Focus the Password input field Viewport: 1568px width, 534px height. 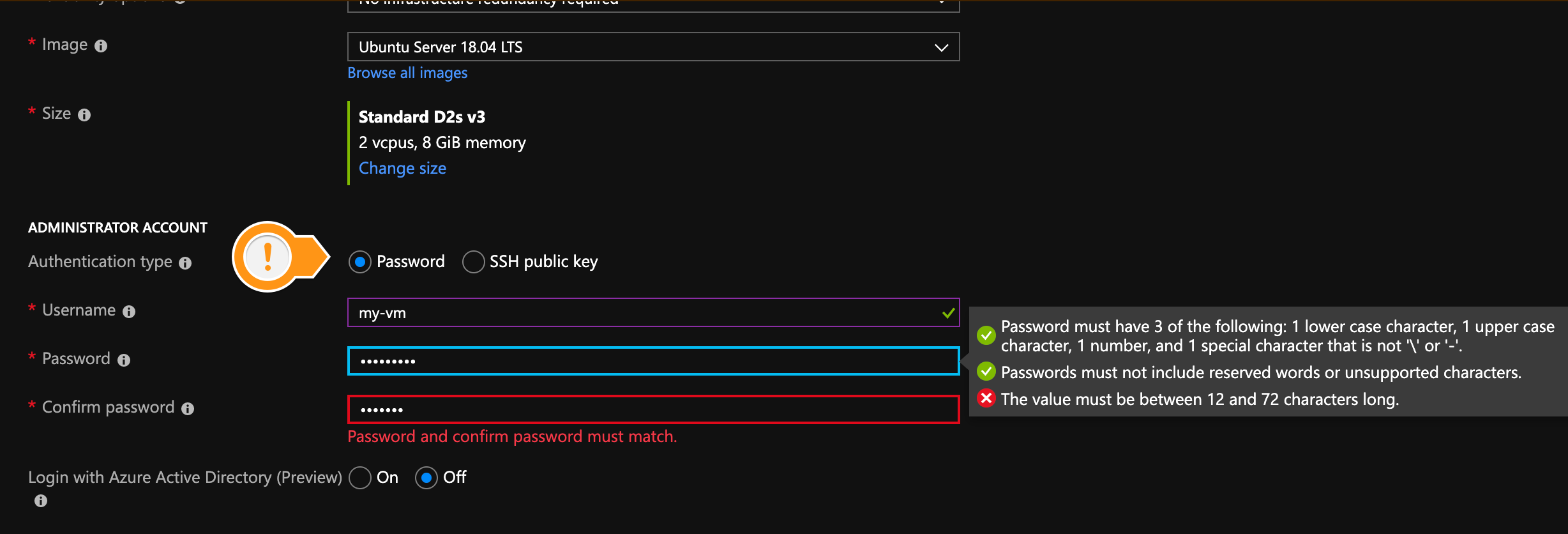tap(652, 362)
